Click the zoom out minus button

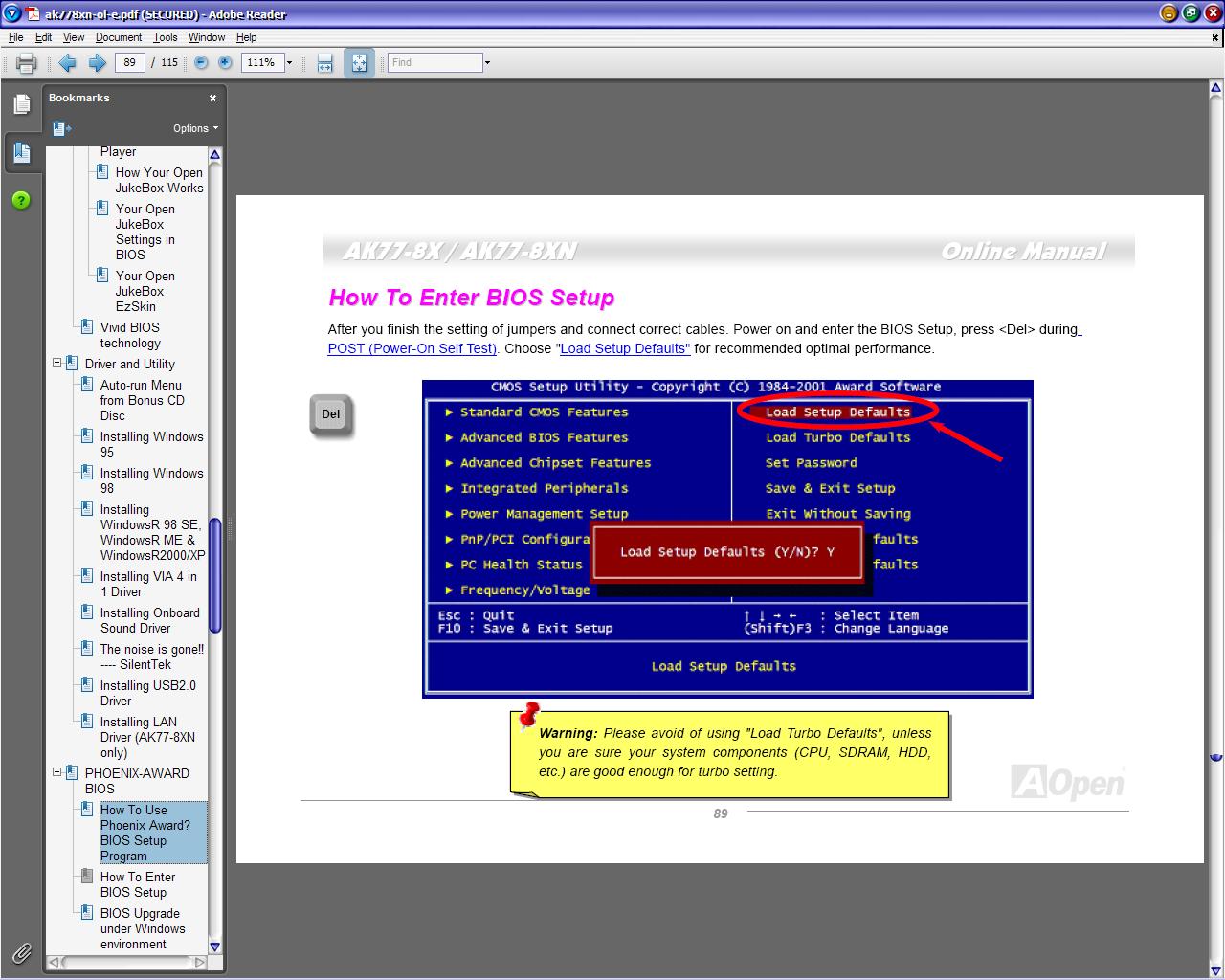[201, 62]
